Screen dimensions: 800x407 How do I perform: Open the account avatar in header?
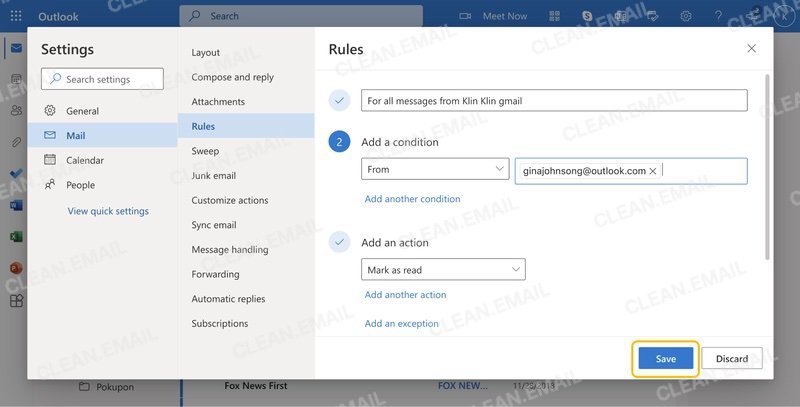point(784,15)
